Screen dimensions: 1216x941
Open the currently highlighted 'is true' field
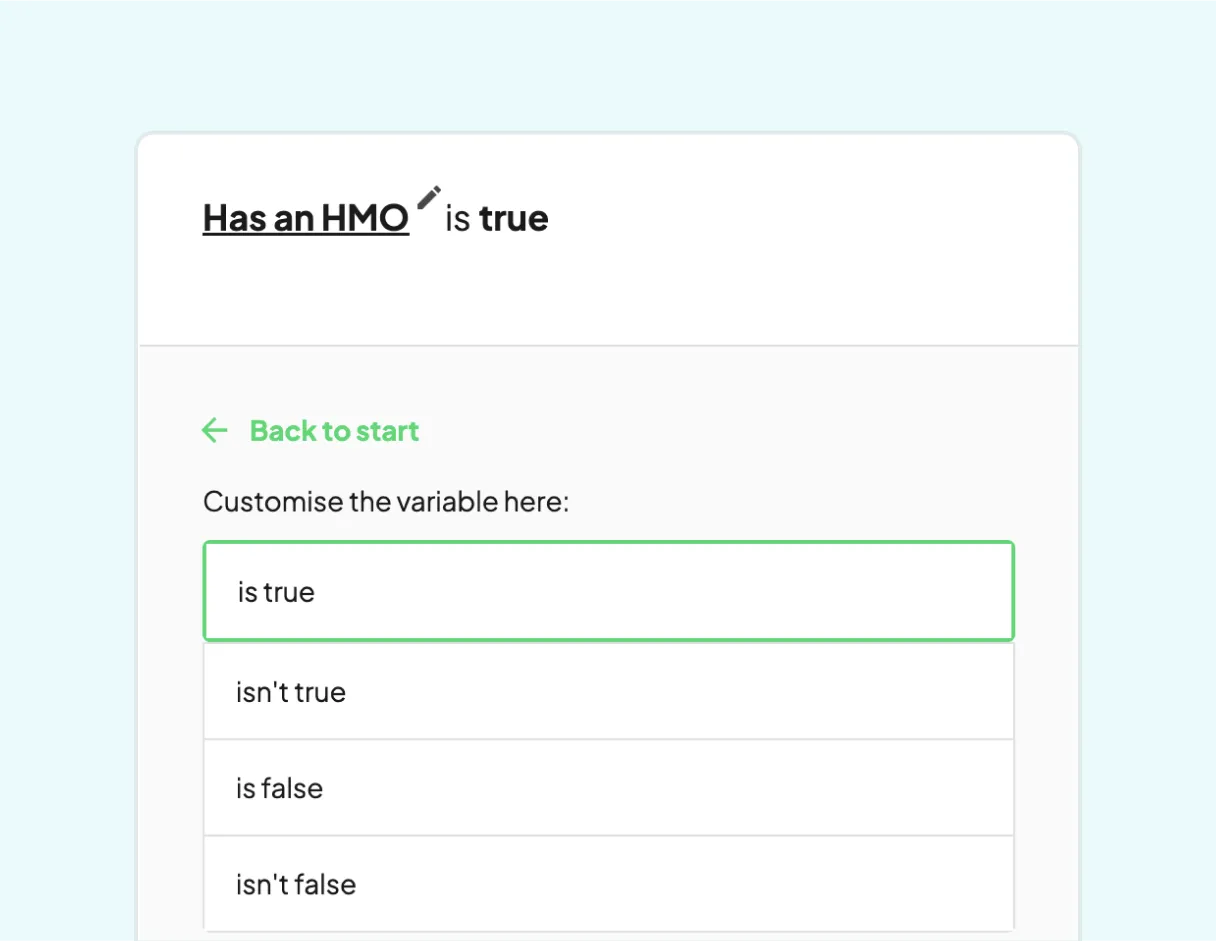tap(608, 591)
